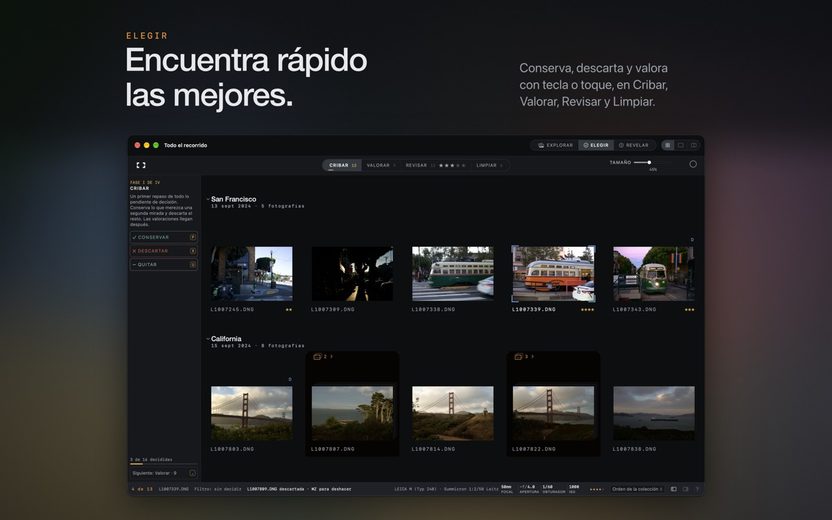The height and width of the screenshot is (520, 832).
Task: Click the arrow icon beside Siguiente: Valorar
Action: pos(192,473)
